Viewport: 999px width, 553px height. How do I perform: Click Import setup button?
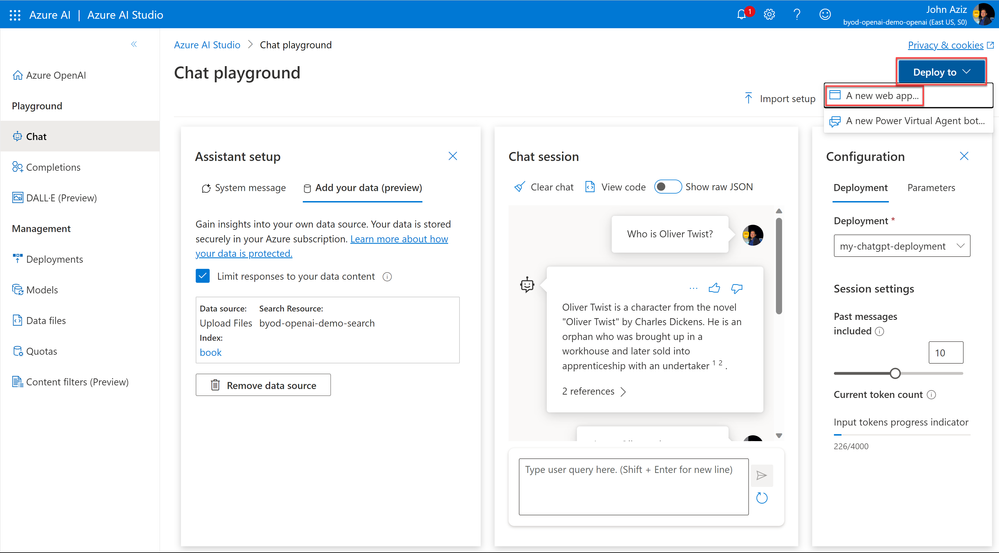pos(780,98)
